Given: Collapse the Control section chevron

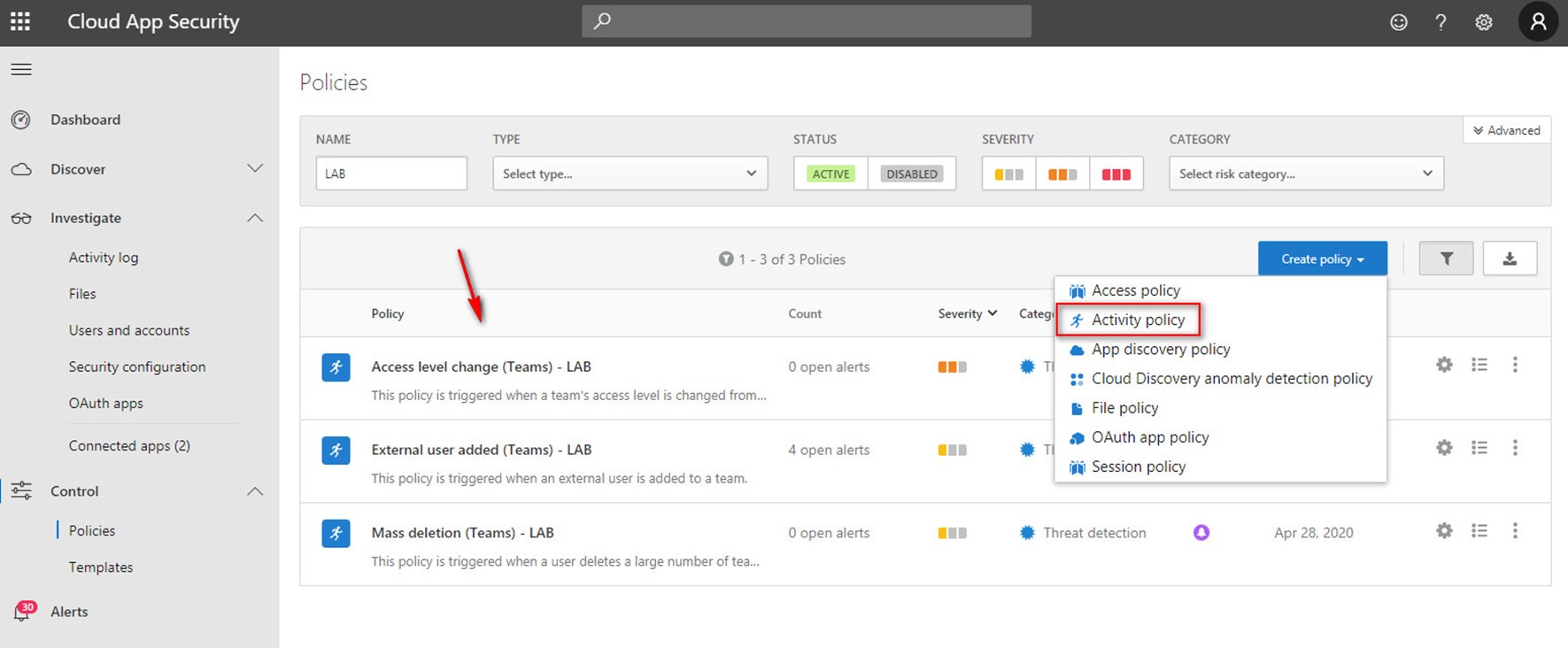Looking at the screenshot, I should tap(255, 491).
